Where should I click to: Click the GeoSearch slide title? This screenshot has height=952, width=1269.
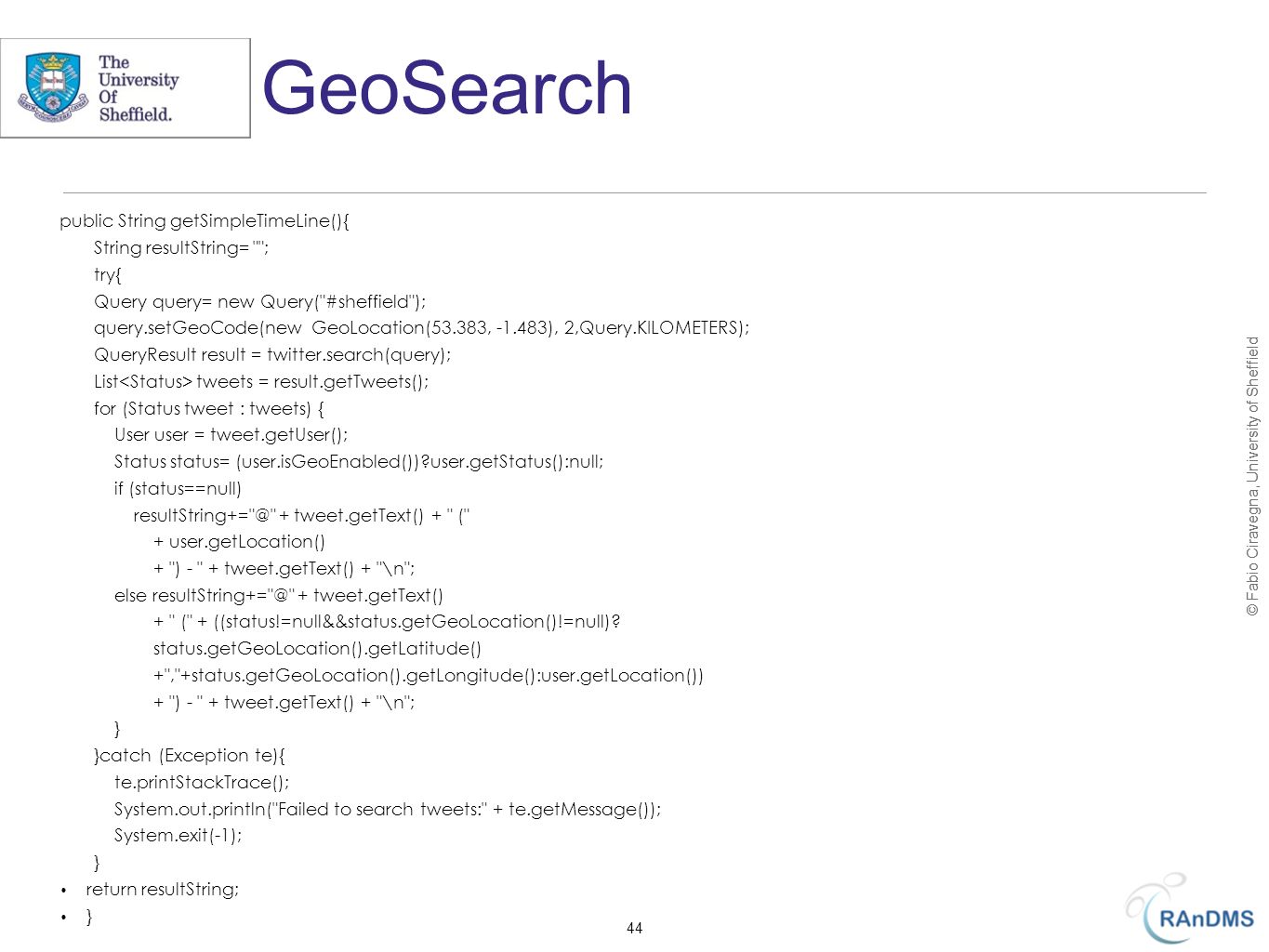tap(447, 88)
